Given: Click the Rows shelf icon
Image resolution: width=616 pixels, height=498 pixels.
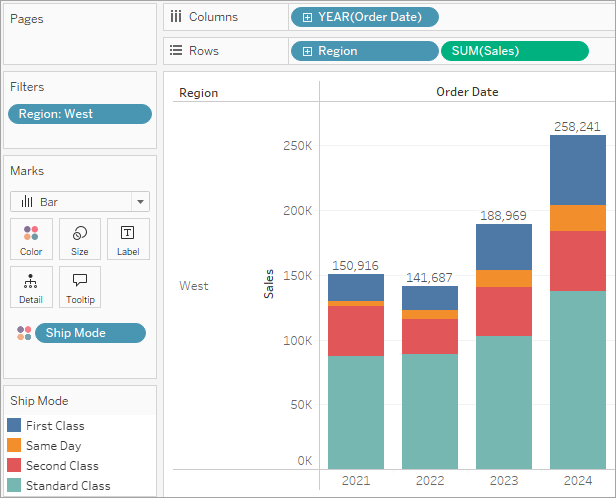Looking at the screenshot, I should [176, 50].
